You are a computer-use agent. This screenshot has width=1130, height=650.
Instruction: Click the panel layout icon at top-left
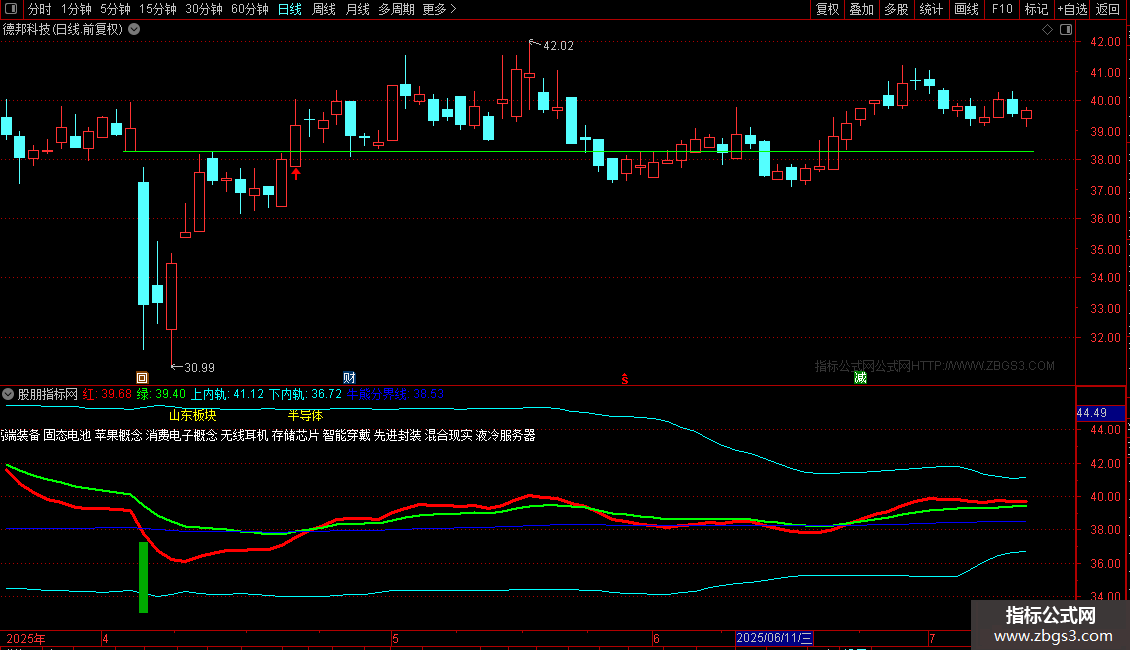point(11,9)
